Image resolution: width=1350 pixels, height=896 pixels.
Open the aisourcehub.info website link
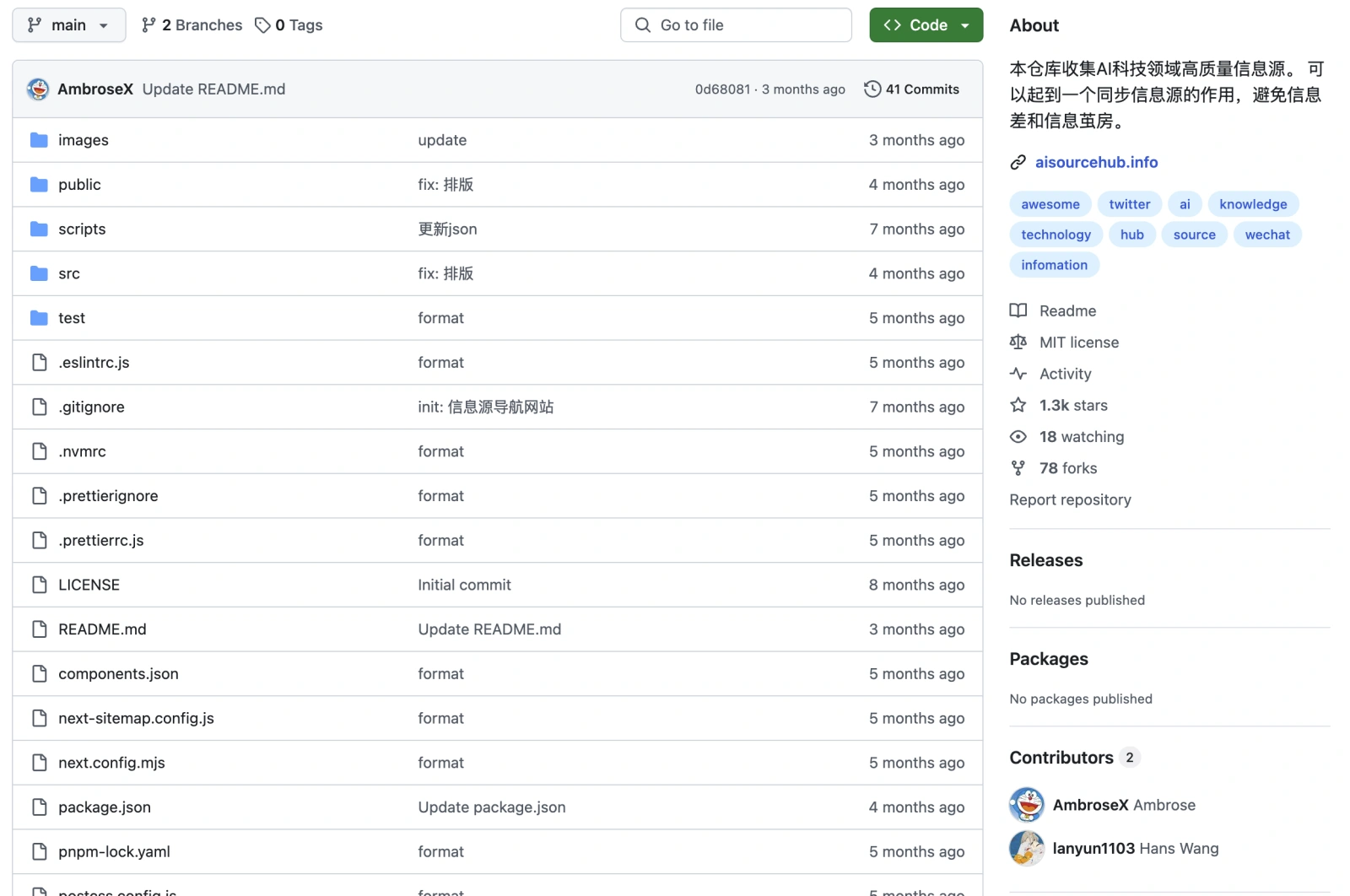[x=1096, y=162]
